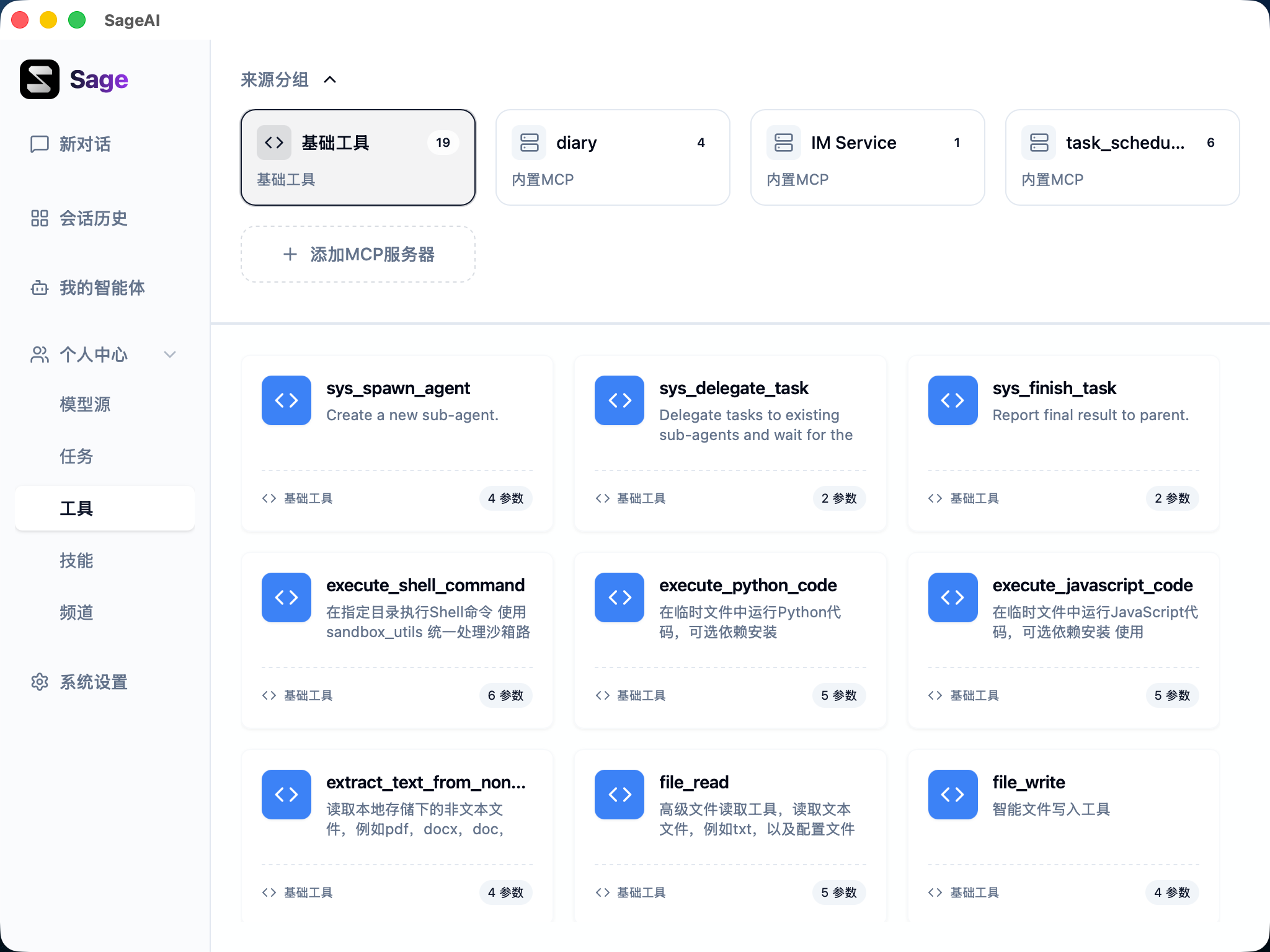Viewport: 1270px width, 952px height.
Task: Click the 4 参数 badge on sys_spawn_agent
Action: point(506,498)
